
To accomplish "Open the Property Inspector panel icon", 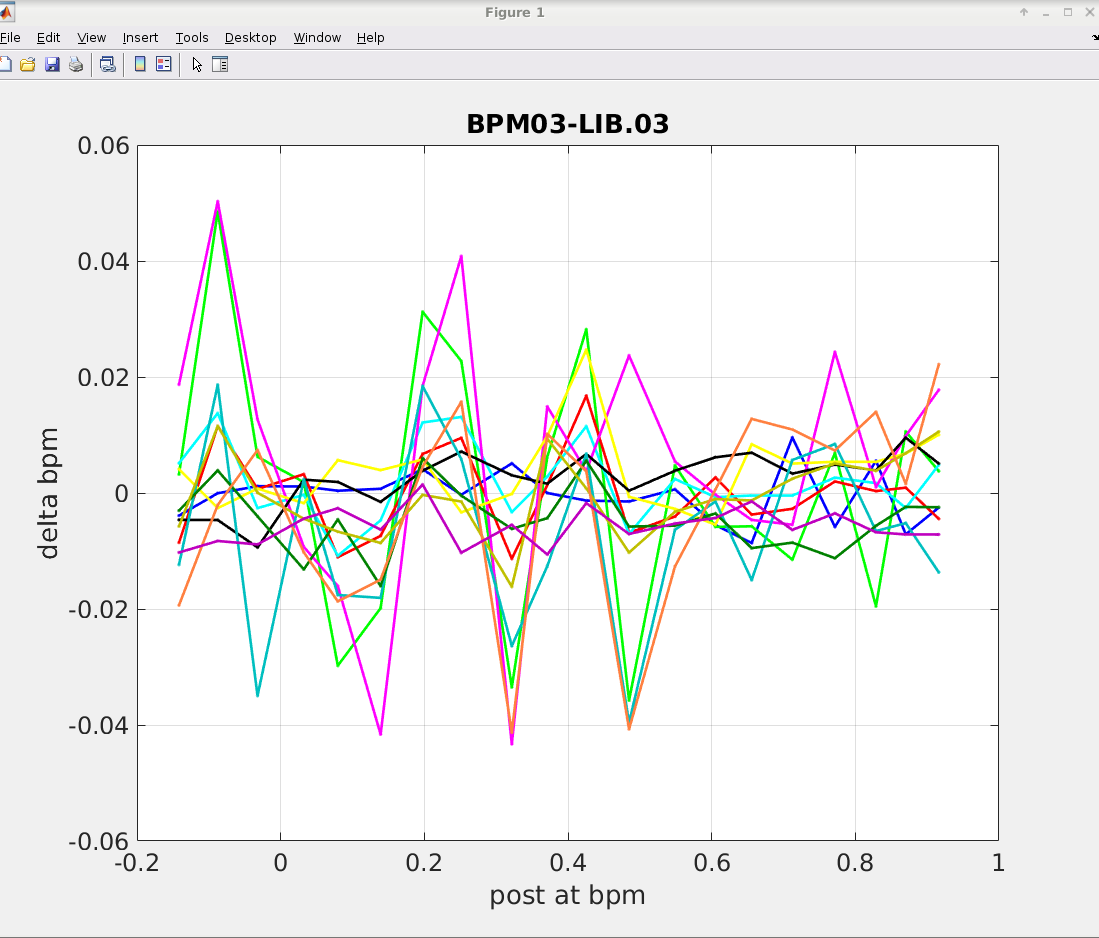I will coord(220,65).
